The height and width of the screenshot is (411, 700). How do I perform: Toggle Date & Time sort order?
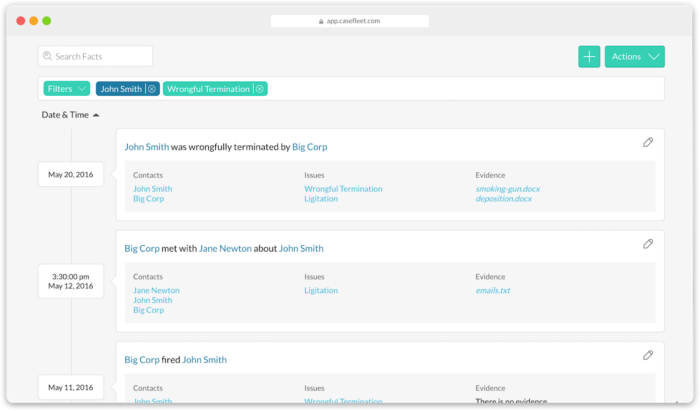(70, 115)
